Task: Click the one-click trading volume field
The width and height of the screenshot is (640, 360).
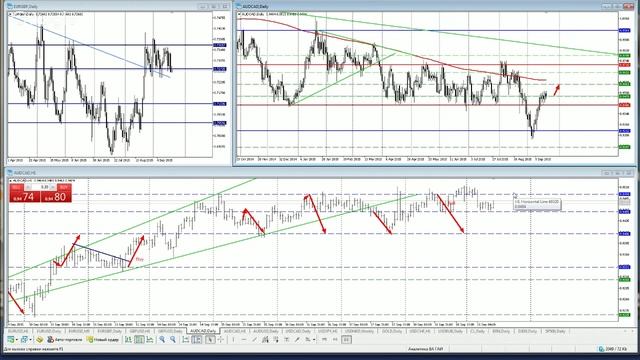Action: [41, 187]
